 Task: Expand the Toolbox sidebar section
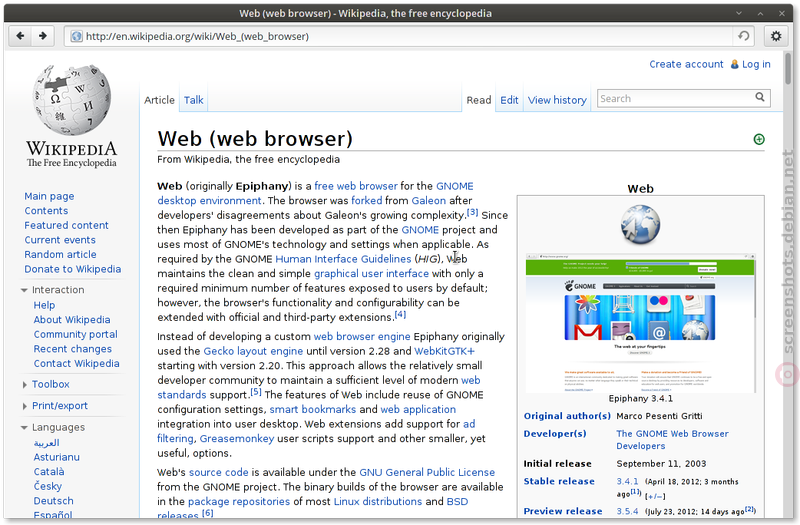coord(24,385)
